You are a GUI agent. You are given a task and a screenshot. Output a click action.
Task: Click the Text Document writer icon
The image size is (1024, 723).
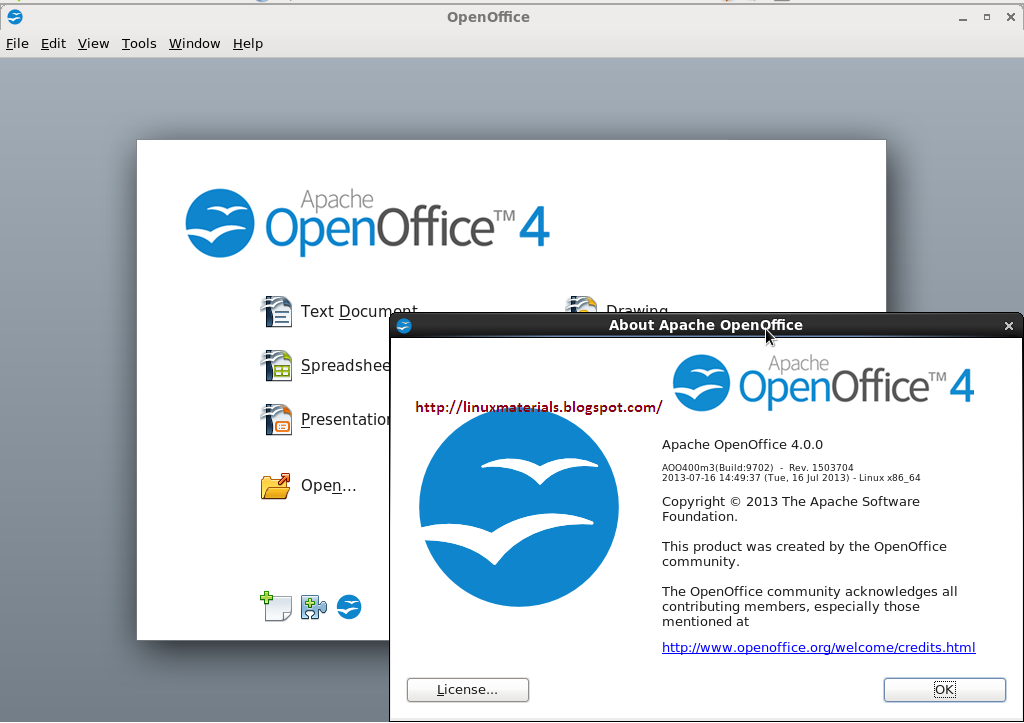[276, 311]
